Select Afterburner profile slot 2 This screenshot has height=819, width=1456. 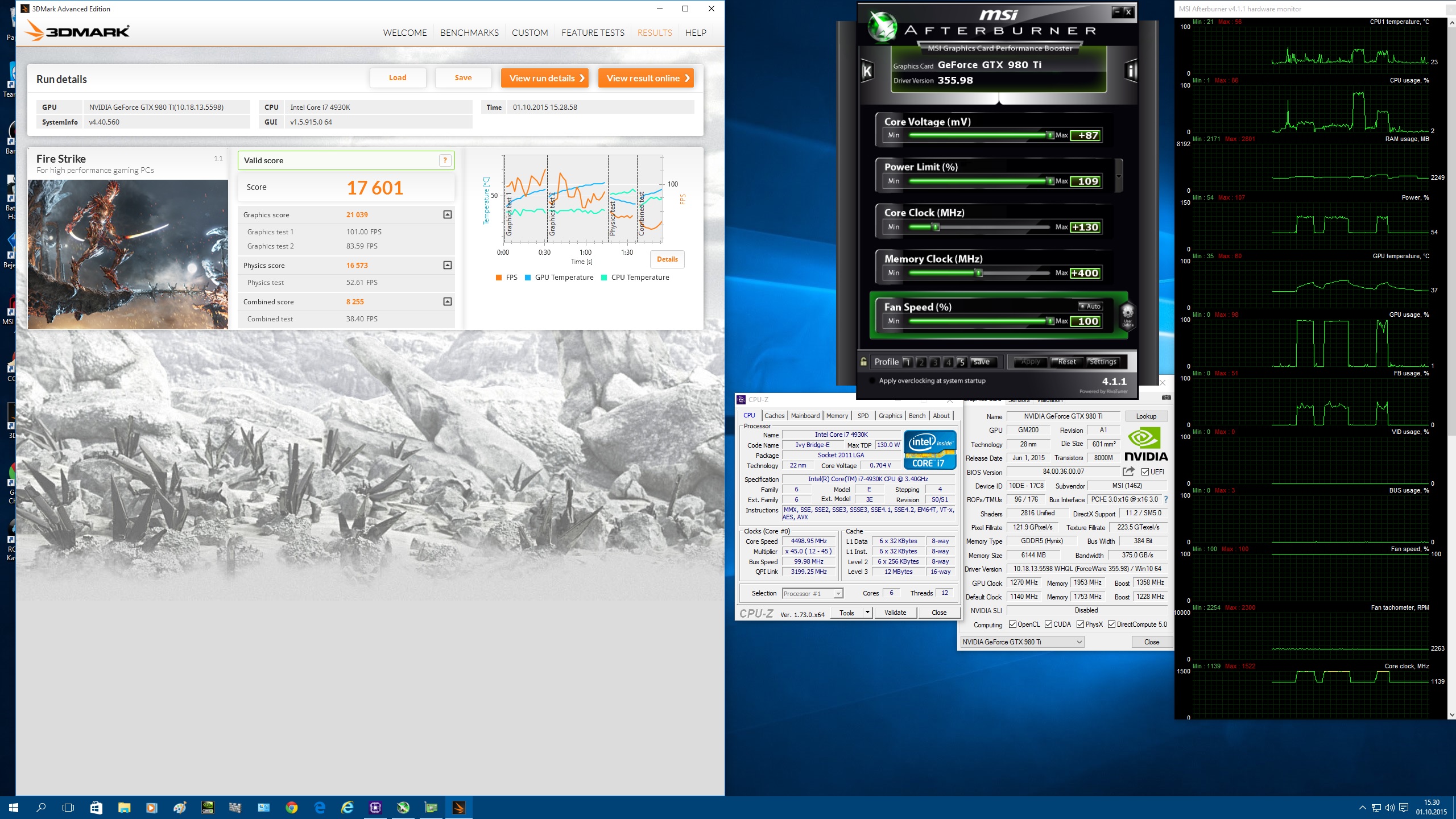tap(921, 362)
